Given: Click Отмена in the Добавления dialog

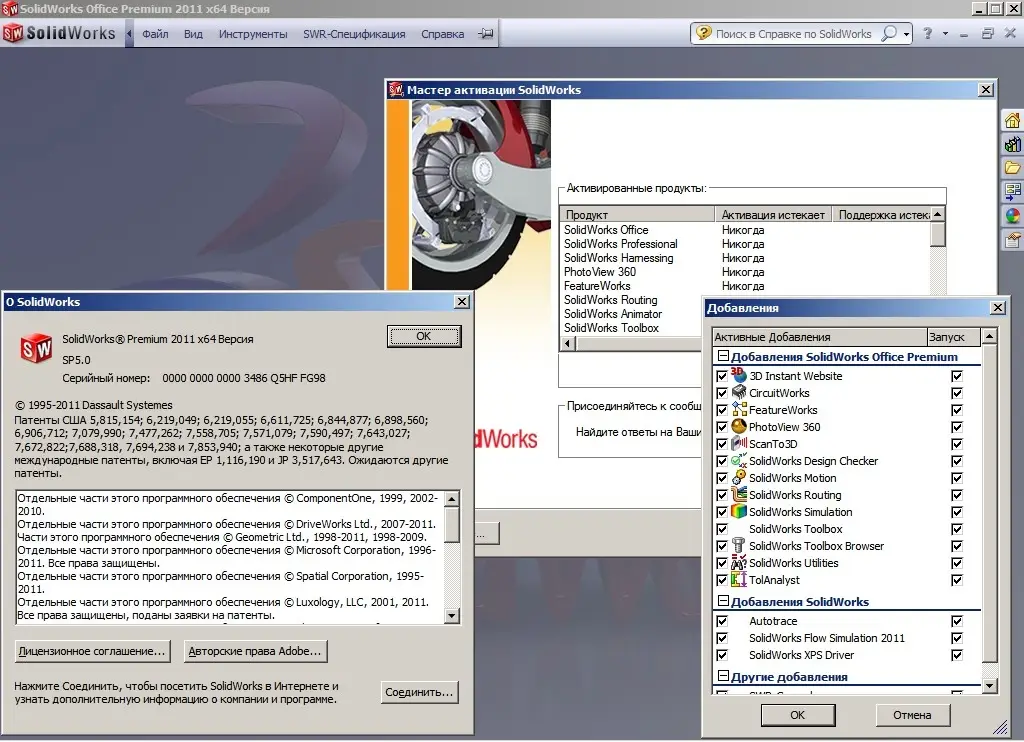Looking at the screenshot, I should (912, 715).
